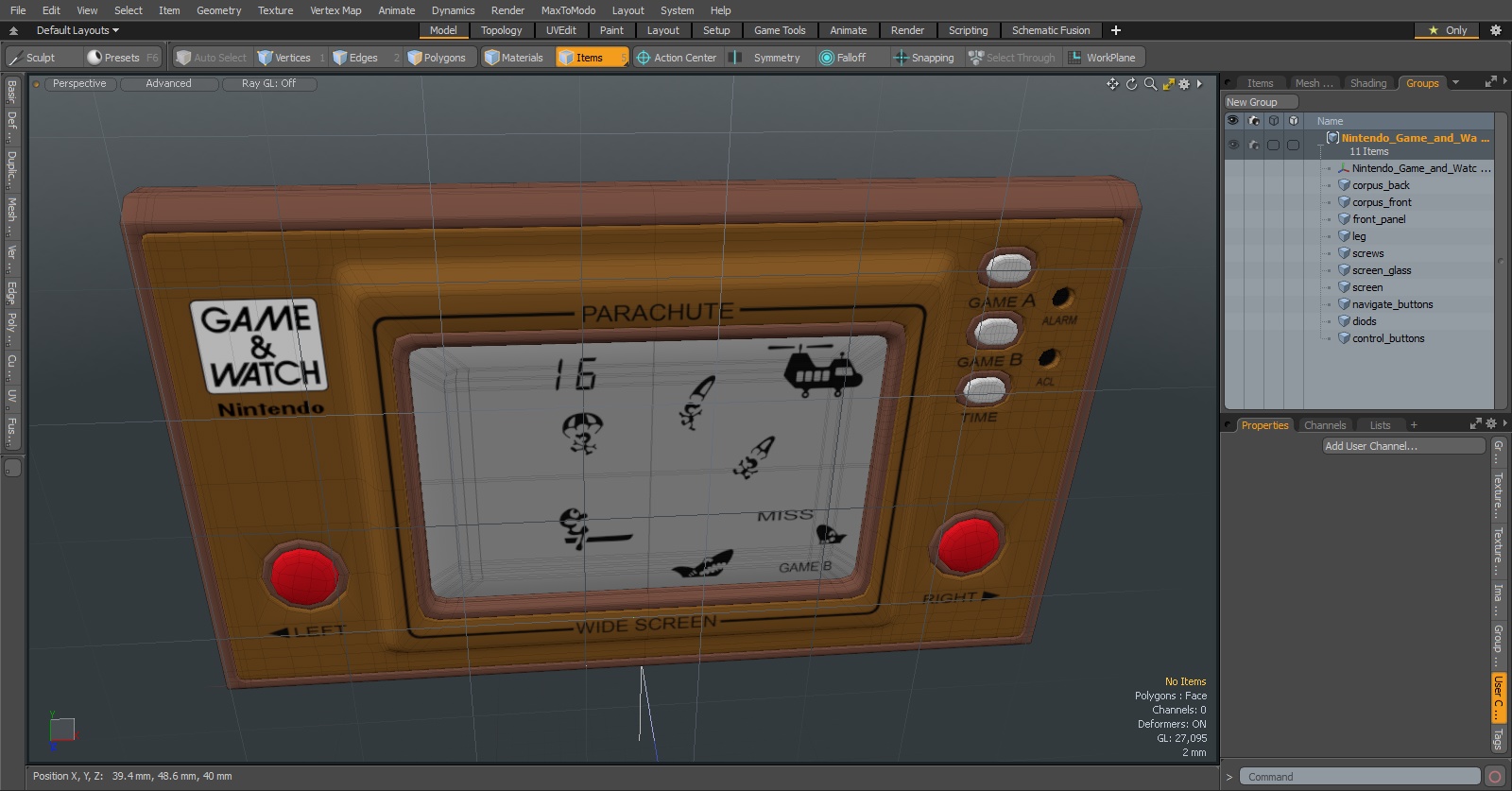This screenshot has height=791, width=1512.
Task: Open the Vertex Map menu
Action: pyautogui.click(x=335, y=10)
